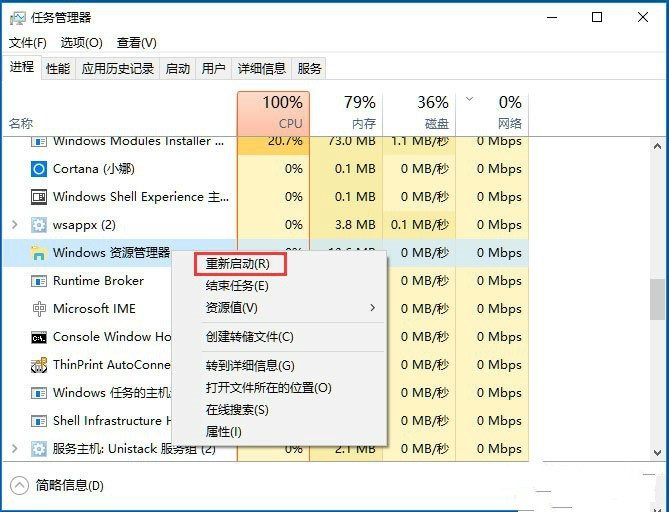Viewport: 669px width, 512px height.
Task: Expand the wsappx (2) process group
Action: tap(14, 225)
